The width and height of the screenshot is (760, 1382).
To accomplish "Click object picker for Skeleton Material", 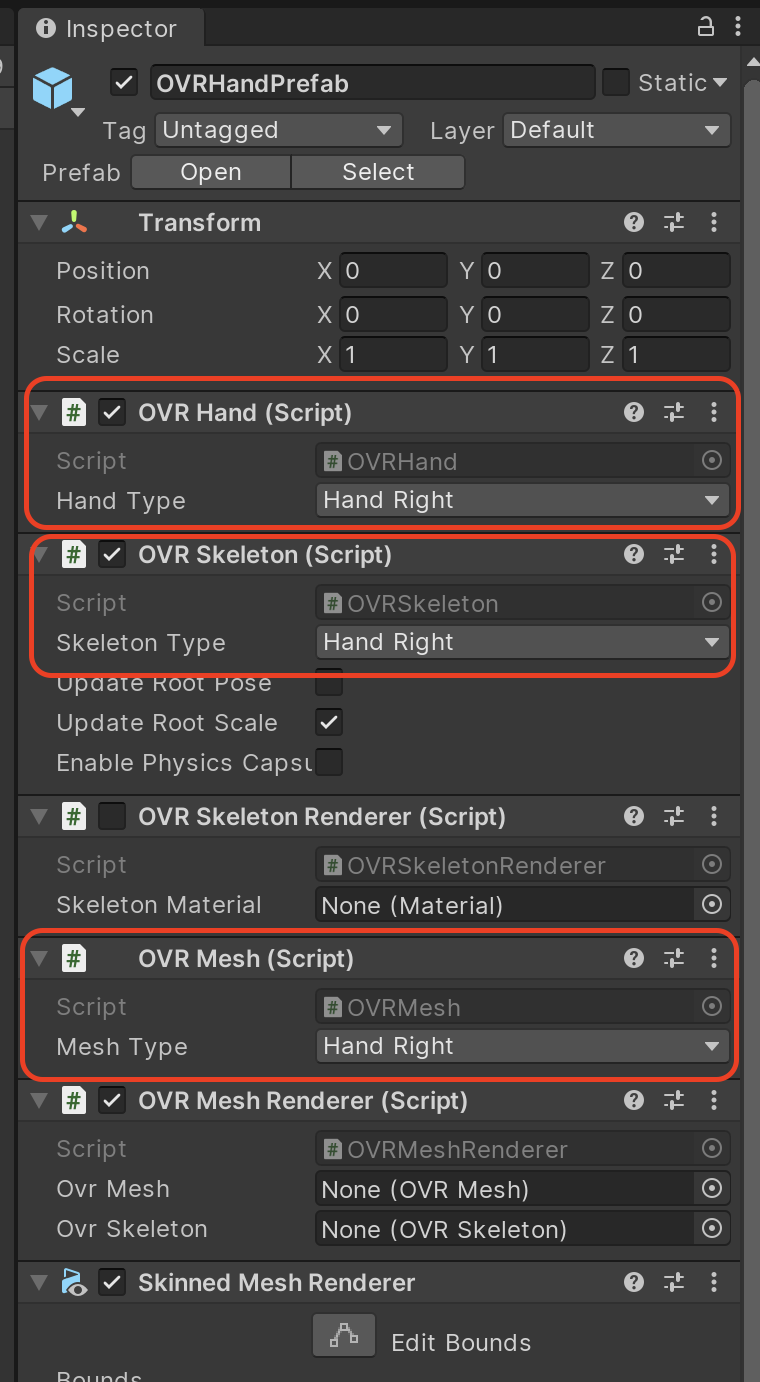I will (x=712, y=904).
